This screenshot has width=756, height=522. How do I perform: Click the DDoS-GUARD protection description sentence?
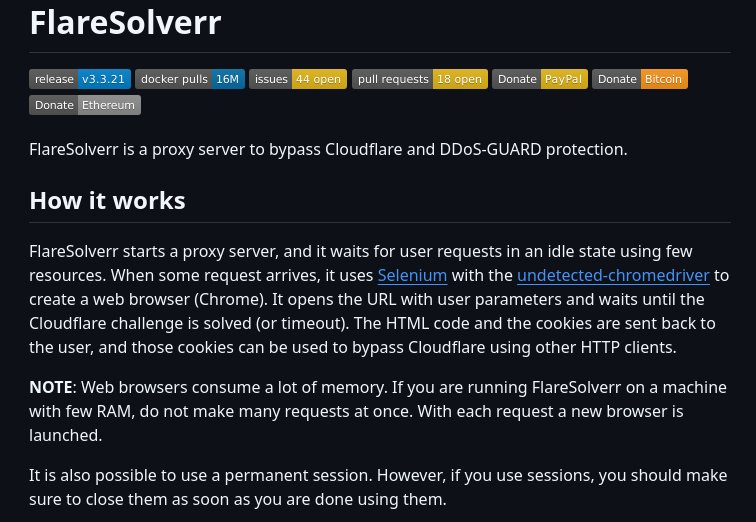328,149
